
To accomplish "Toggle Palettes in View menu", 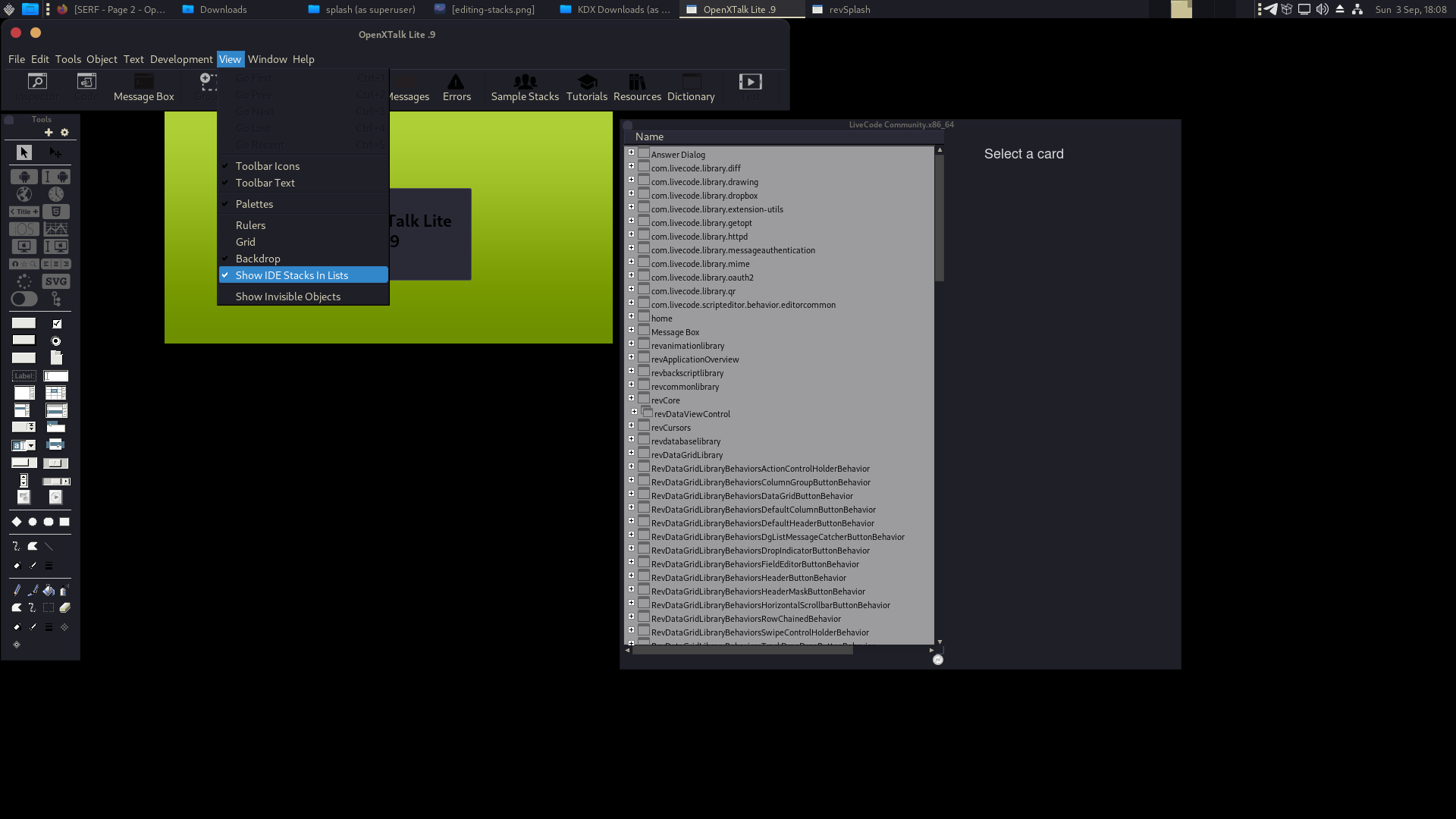I will (303, 204).
